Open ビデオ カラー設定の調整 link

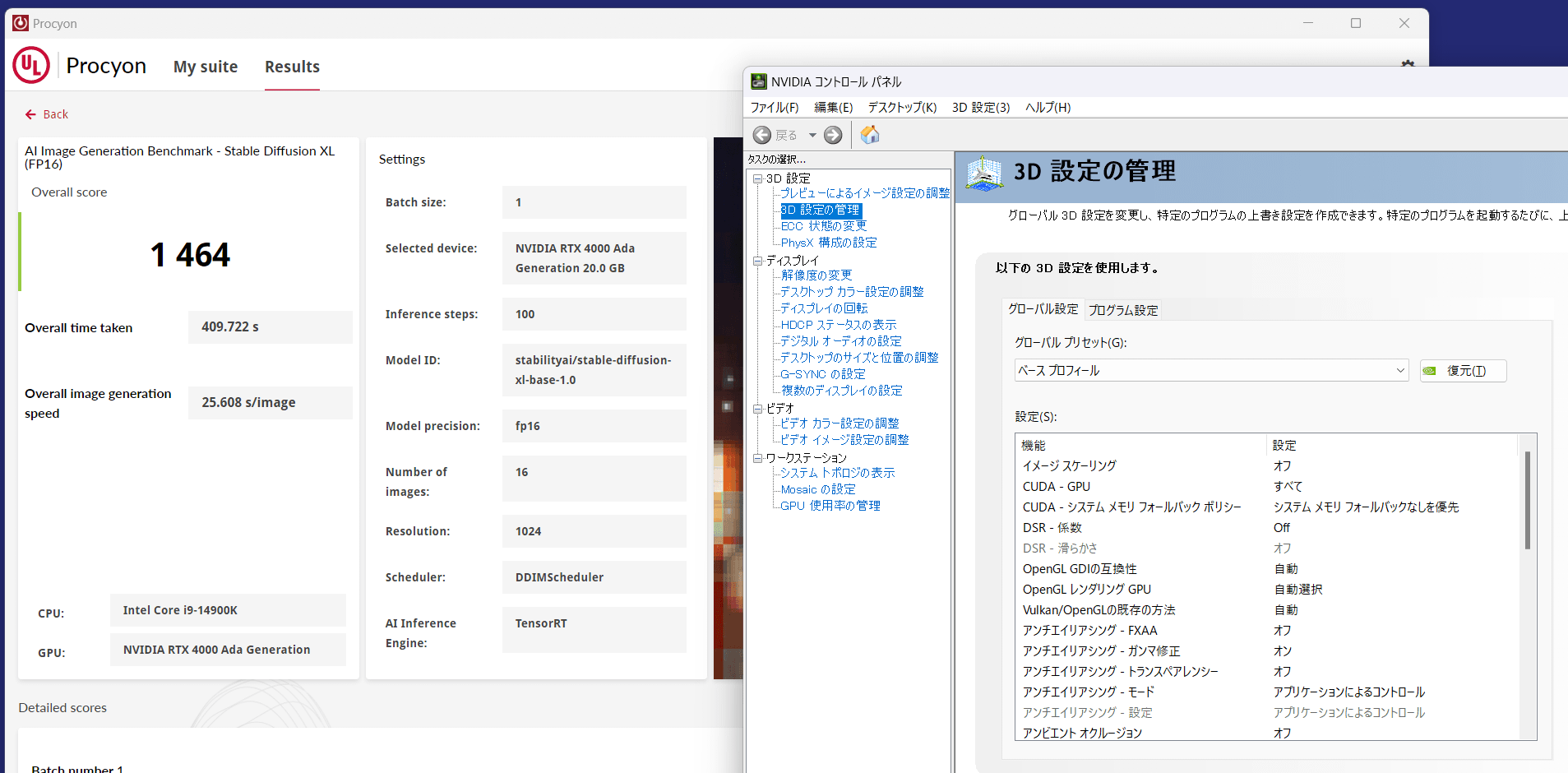pos(840,424)
